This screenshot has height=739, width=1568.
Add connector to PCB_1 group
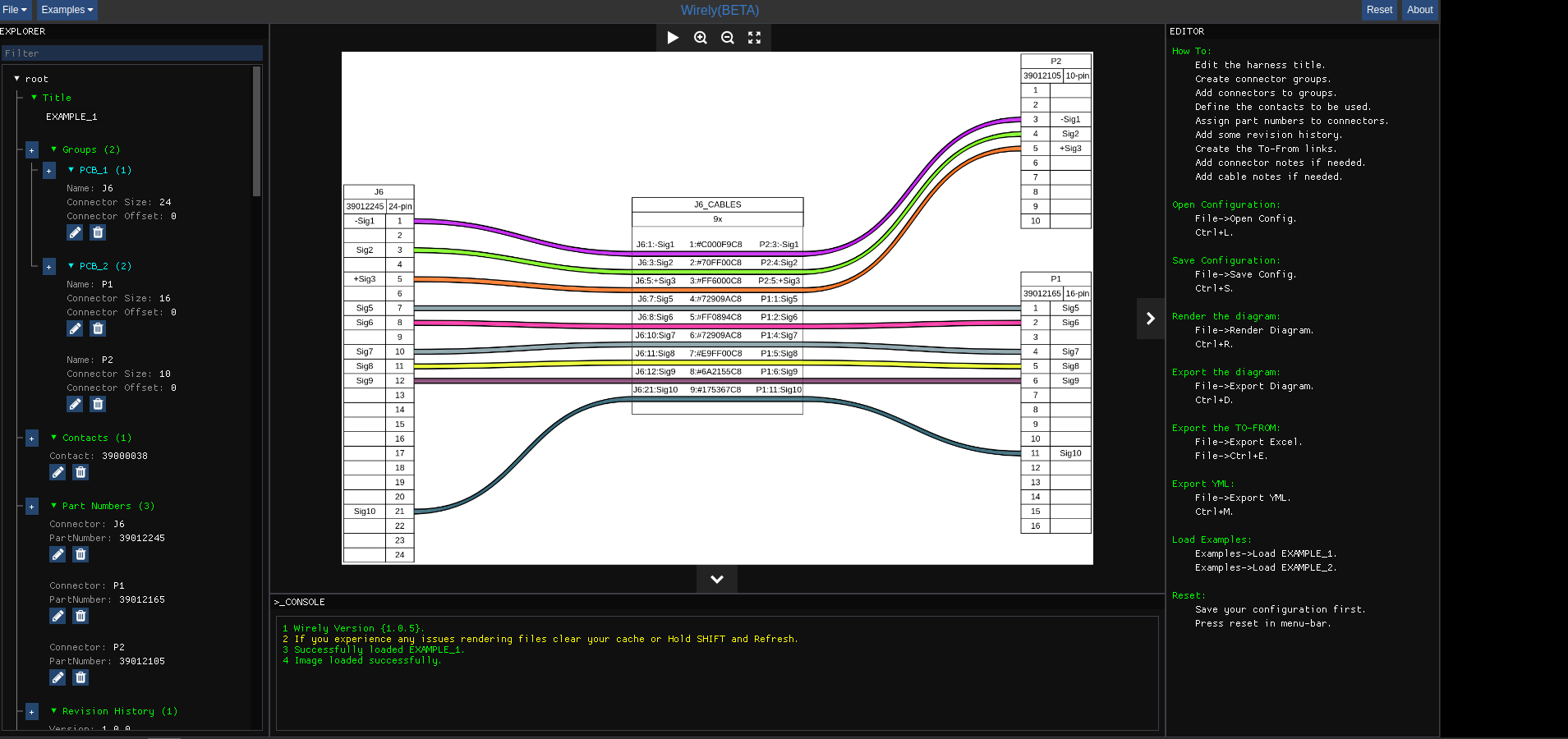(49, 171)
